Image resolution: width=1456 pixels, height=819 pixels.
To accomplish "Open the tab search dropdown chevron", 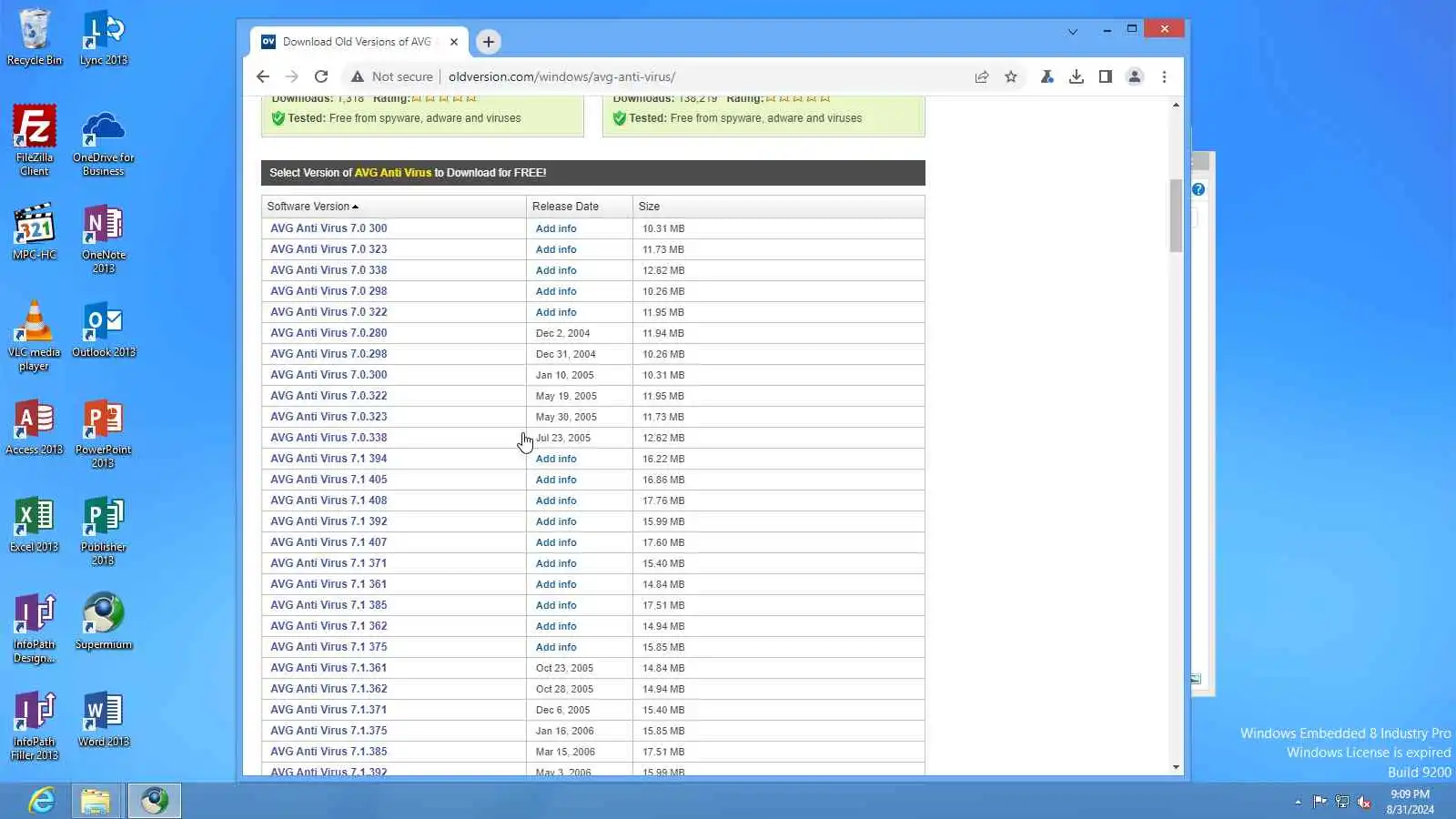I will [1073, 32].
